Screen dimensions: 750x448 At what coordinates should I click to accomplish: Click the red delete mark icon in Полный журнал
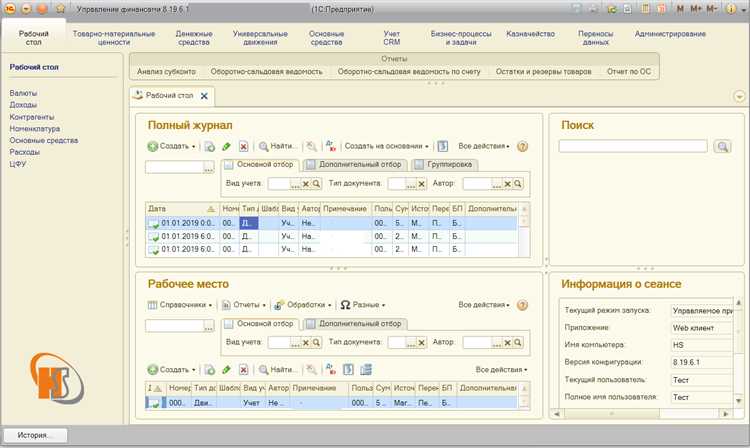coord(243,146)
